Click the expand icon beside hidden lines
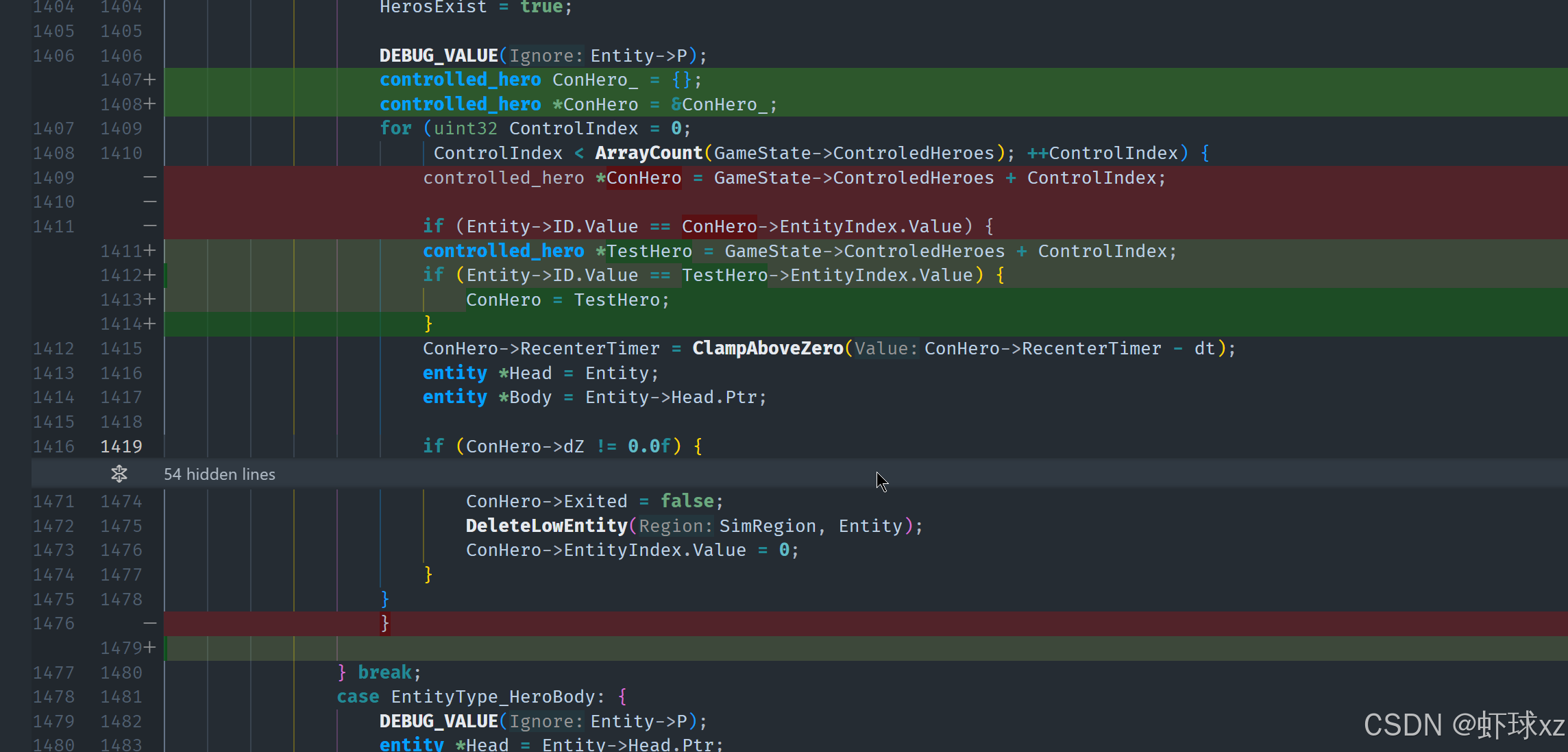Viewport: 1568px width, 752px height. (x=119, y=474)
